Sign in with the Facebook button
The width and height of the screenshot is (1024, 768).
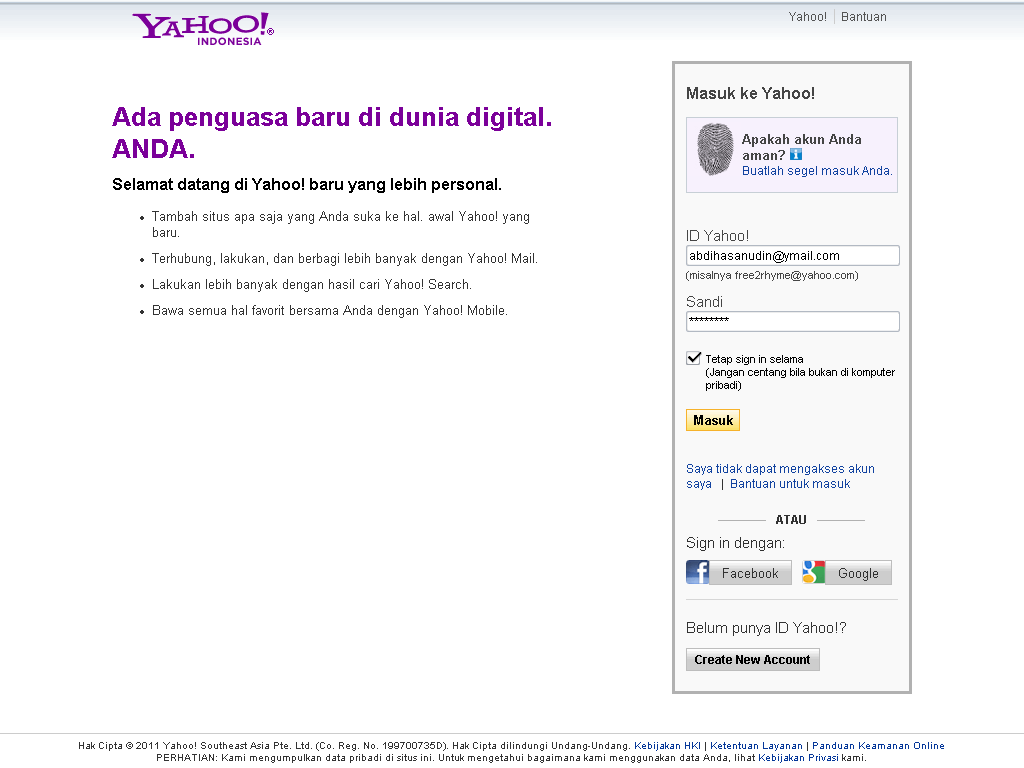click(739, 573)
